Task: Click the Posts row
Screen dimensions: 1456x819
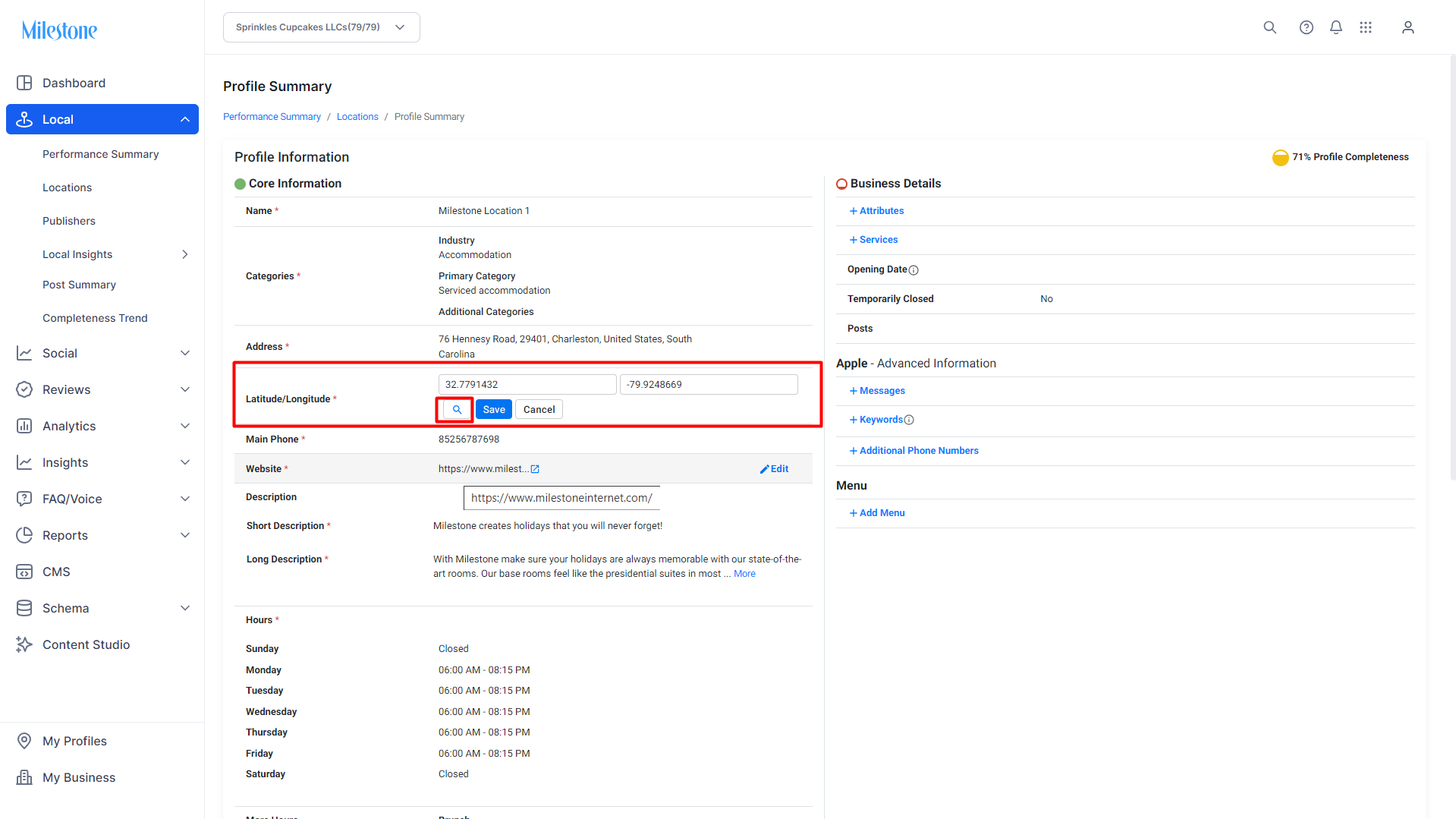Action: point(1125,329)
